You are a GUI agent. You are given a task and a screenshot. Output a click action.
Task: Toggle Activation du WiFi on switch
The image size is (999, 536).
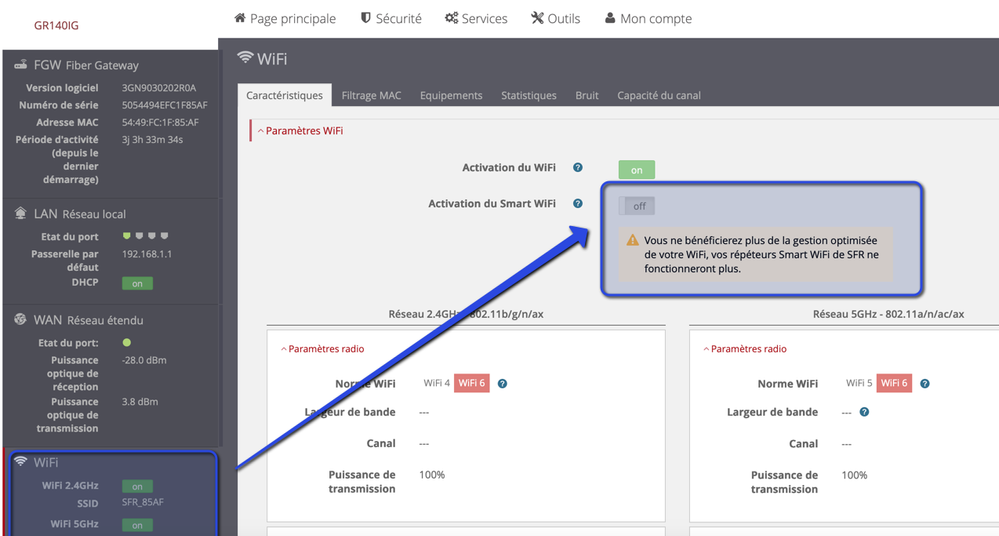636,170
